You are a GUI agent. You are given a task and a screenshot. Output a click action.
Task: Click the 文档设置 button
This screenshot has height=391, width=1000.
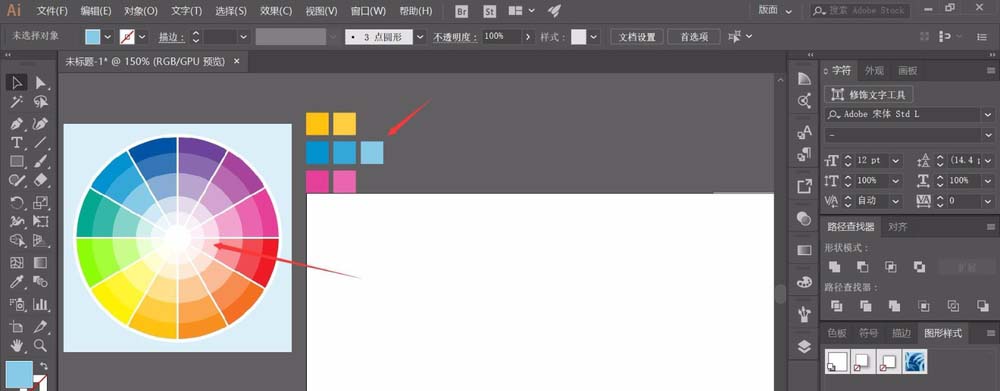pyautogui.click(x=637, y=37)
